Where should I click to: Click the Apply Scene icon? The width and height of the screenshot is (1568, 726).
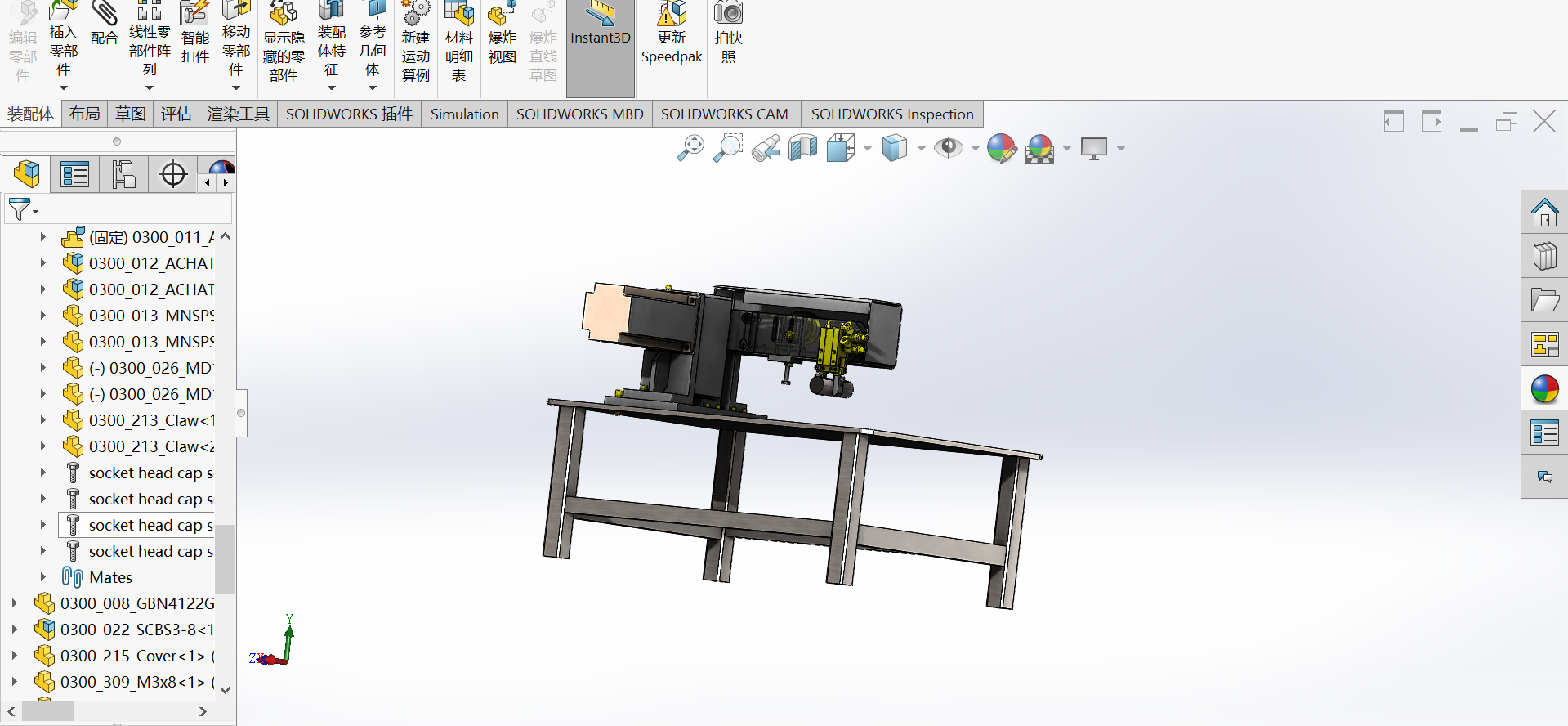coord(1039,149)
